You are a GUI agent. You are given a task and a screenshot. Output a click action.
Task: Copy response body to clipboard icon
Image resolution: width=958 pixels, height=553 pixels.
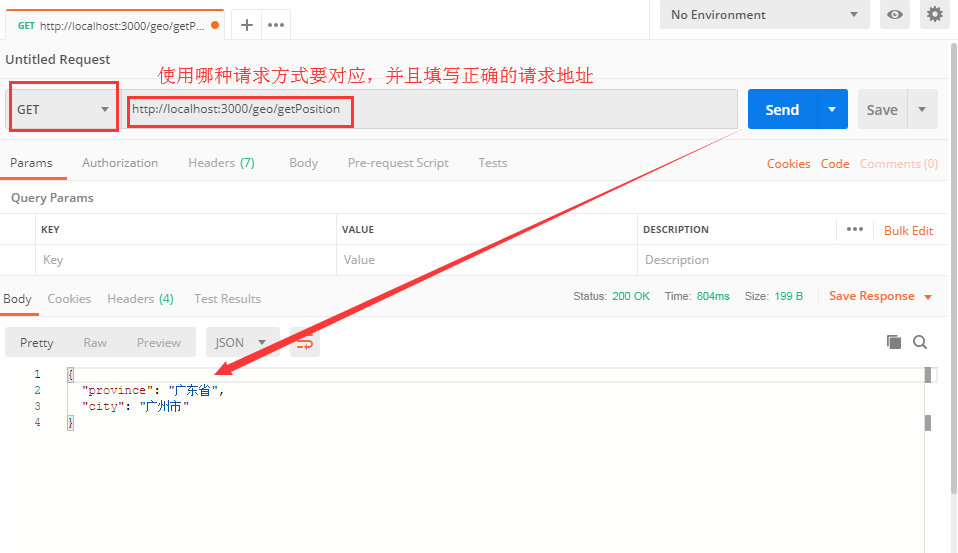[x=894, y=342]
